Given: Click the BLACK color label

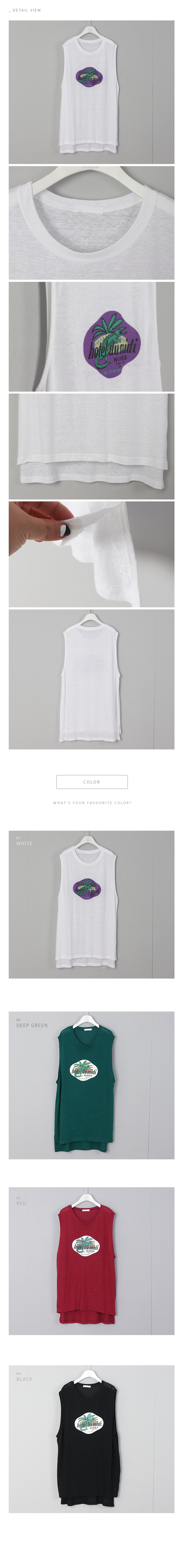Looking at the screenshot, I should click(24, 1379).
